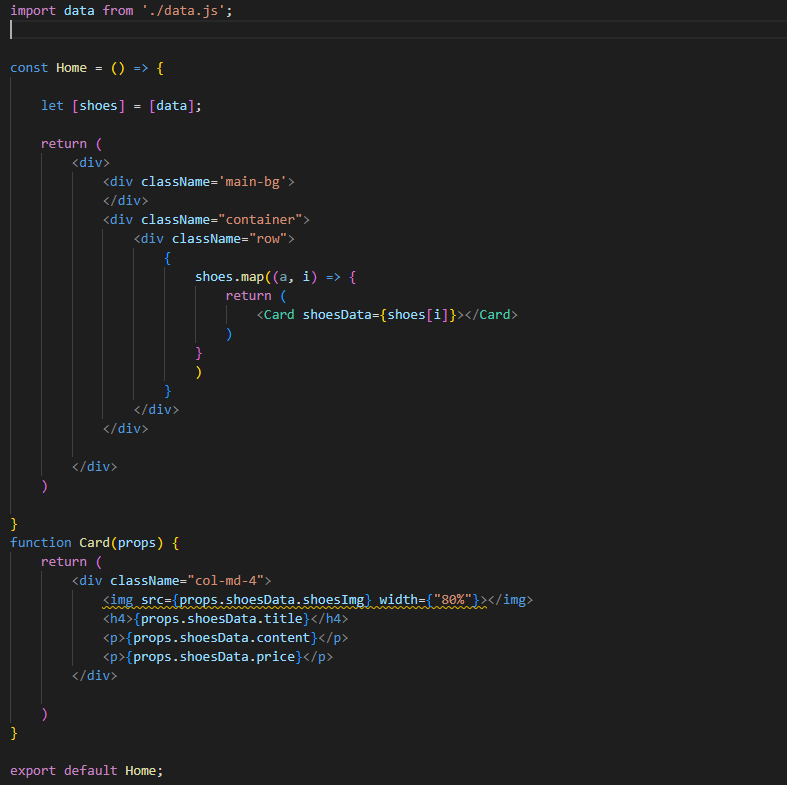Click the 'shoes.map((a, i) => {' line
This screenshot has height=785, width=787.
(x=276, y=277)
